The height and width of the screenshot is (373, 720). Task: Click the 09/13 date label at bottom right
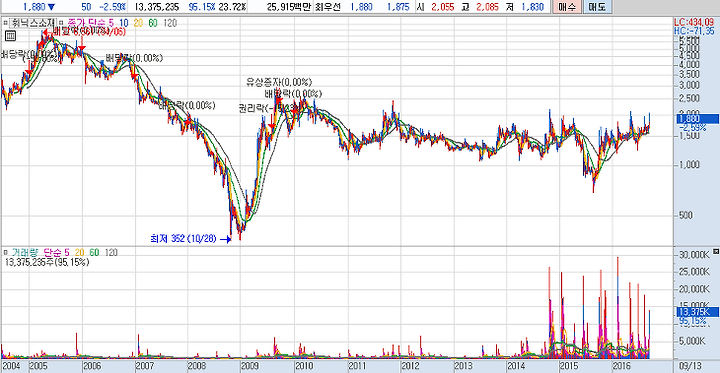[689, 367]
